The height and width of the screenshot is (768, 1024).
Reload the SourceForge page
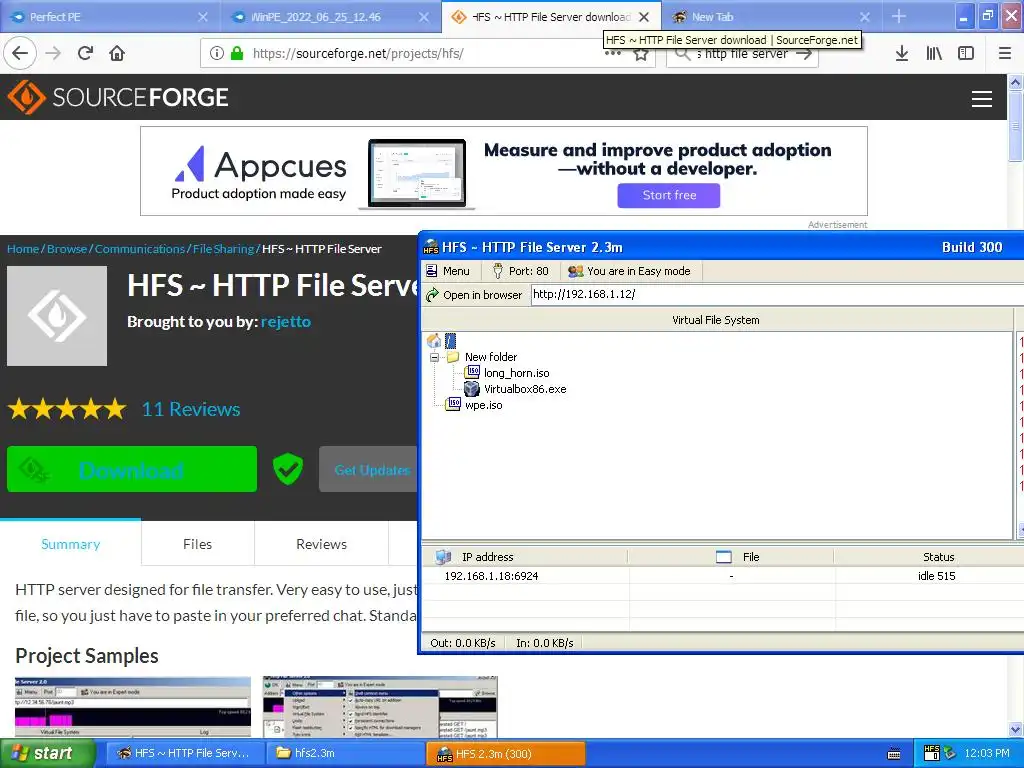tap(85, 53)
